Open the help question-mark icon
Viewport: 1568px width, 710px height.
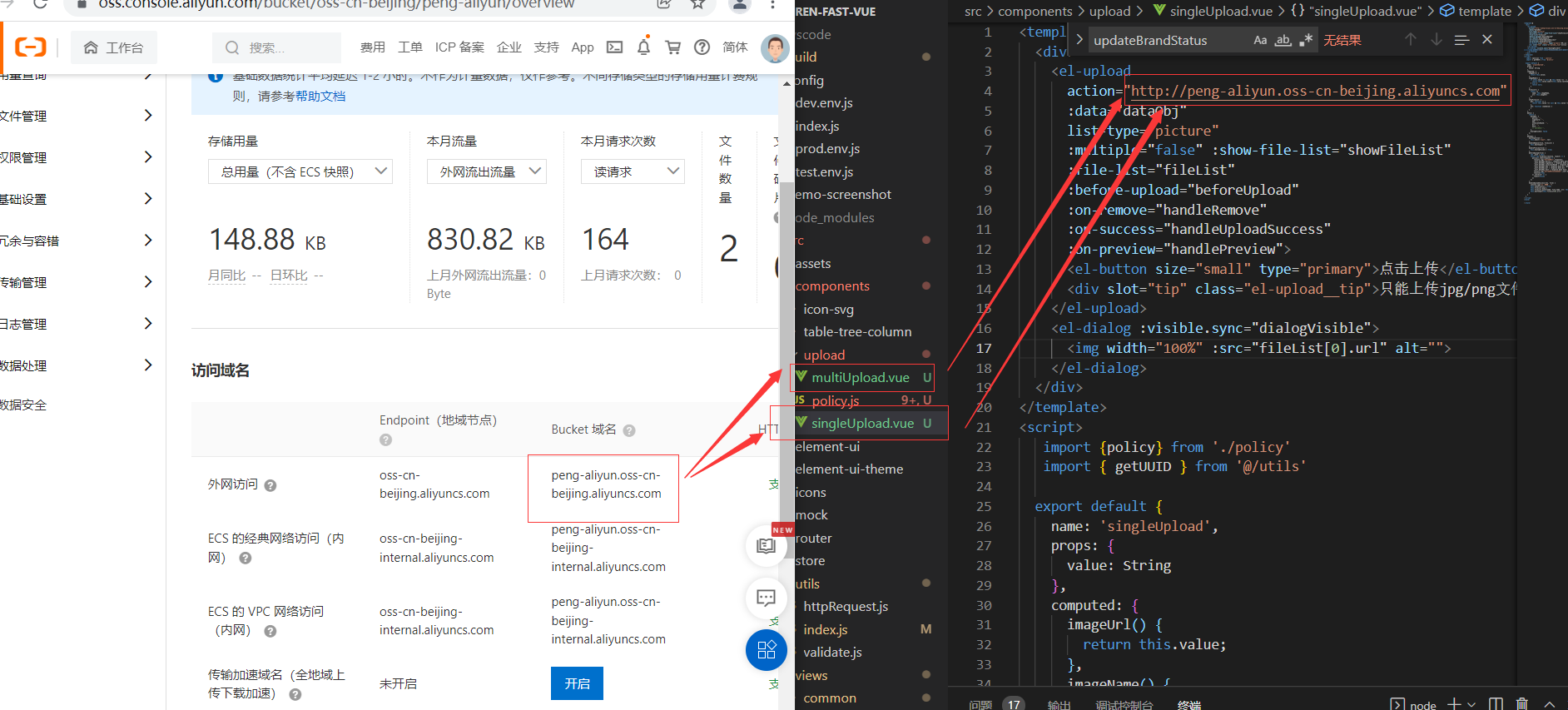point(702,47)
